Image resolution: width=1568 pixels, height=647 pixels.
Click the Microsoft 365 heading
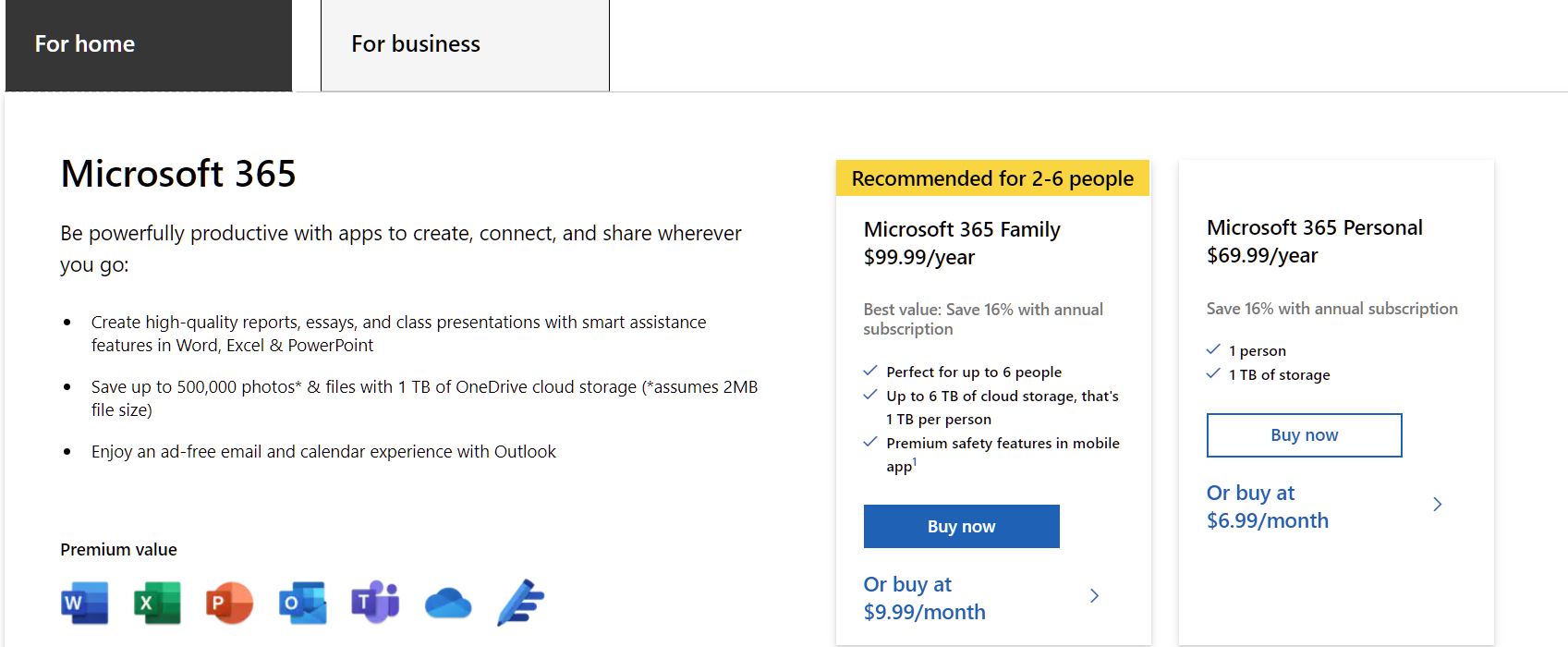tap(178, 174)
